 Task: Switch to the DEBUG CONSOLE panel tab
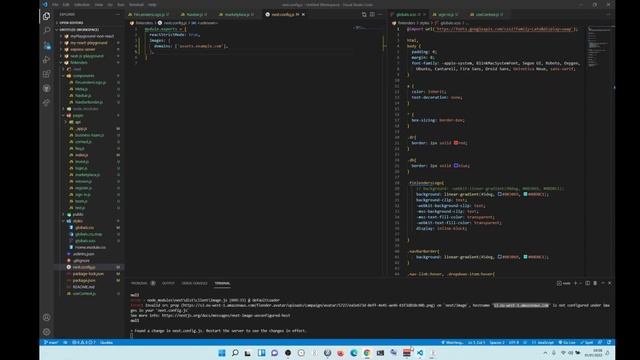coord(194,283)
